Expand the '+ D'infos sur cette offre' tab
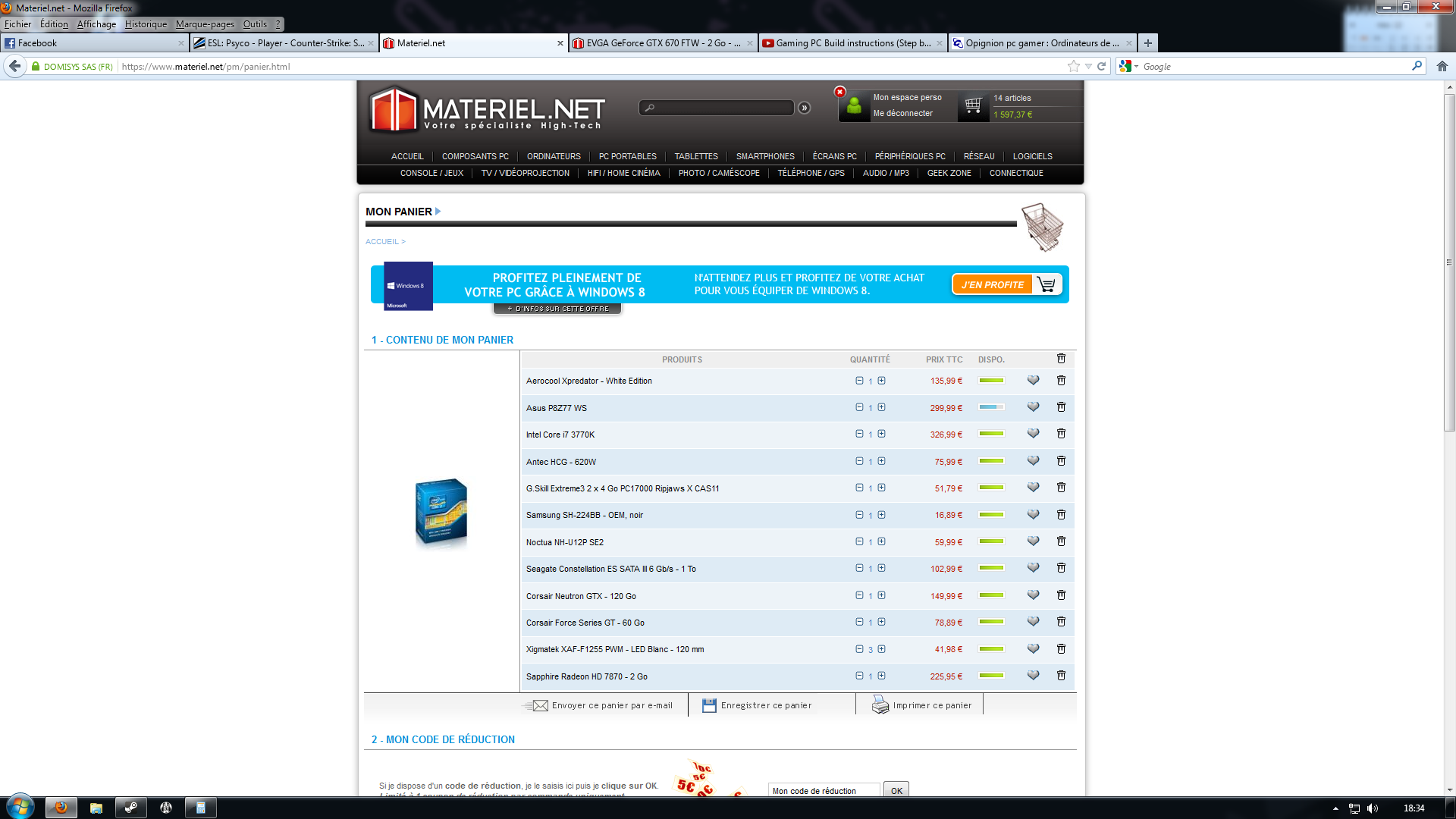This screenshot has height=819, width=1456. click(x=557, y=309)
